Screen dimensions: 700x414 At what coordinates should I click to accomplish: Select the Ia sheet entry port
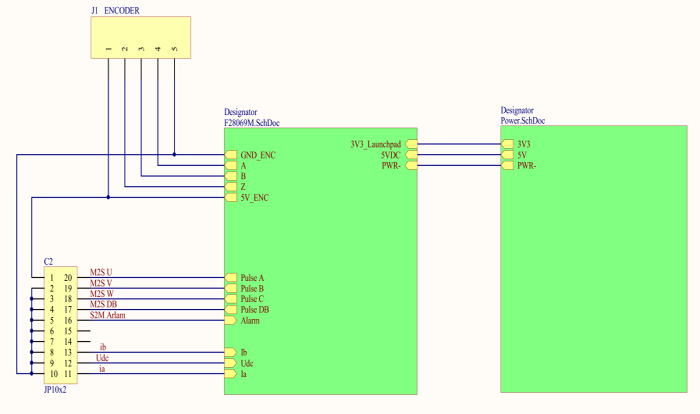[x=231, y=374]
